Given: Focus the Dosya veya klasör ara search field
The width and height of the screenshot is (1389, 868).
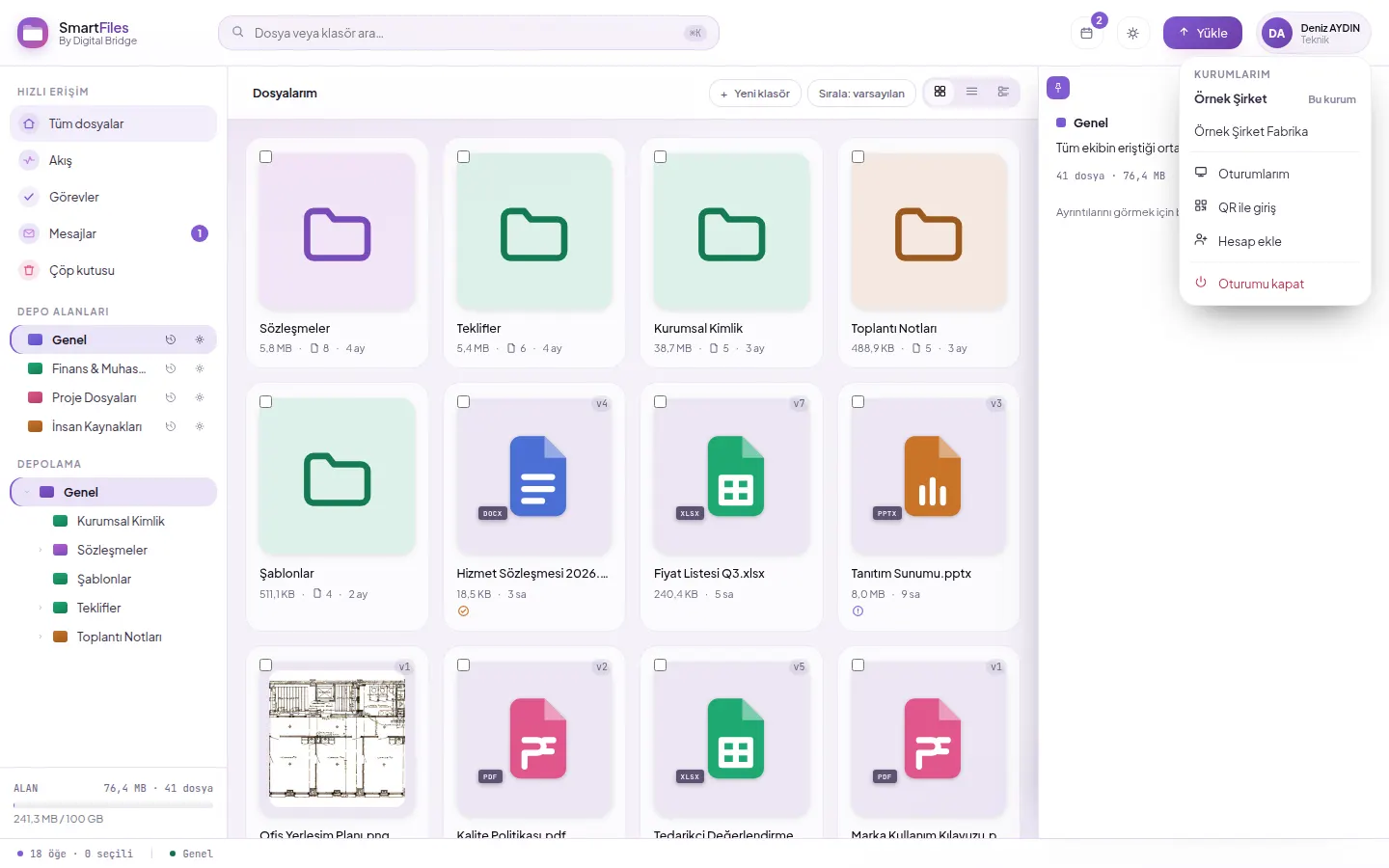Looking at the screenshot, I should pyautogui.click(x=469, y=33).
